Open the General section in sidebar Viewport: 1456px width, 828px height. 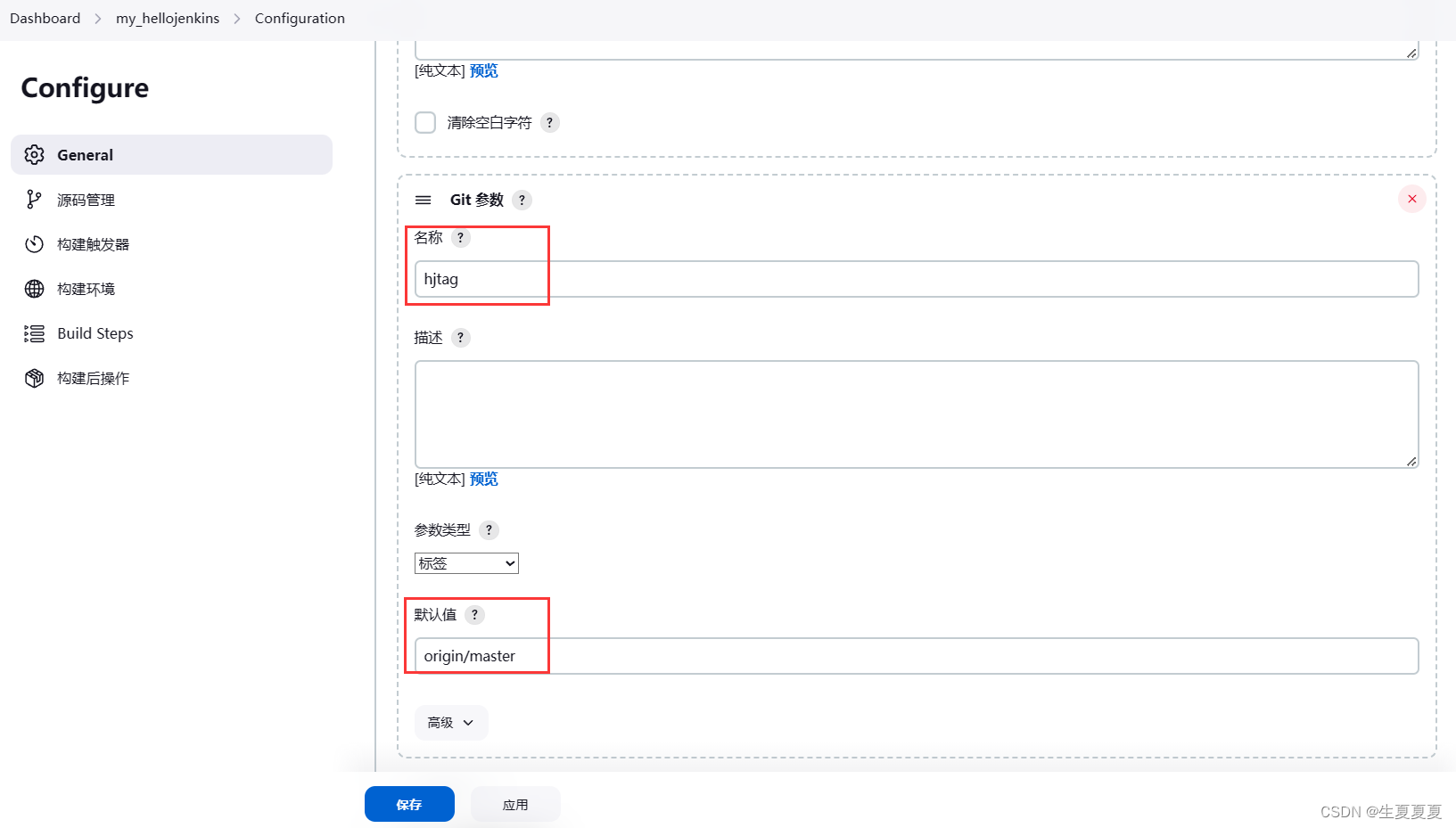[x=171, y=155]
